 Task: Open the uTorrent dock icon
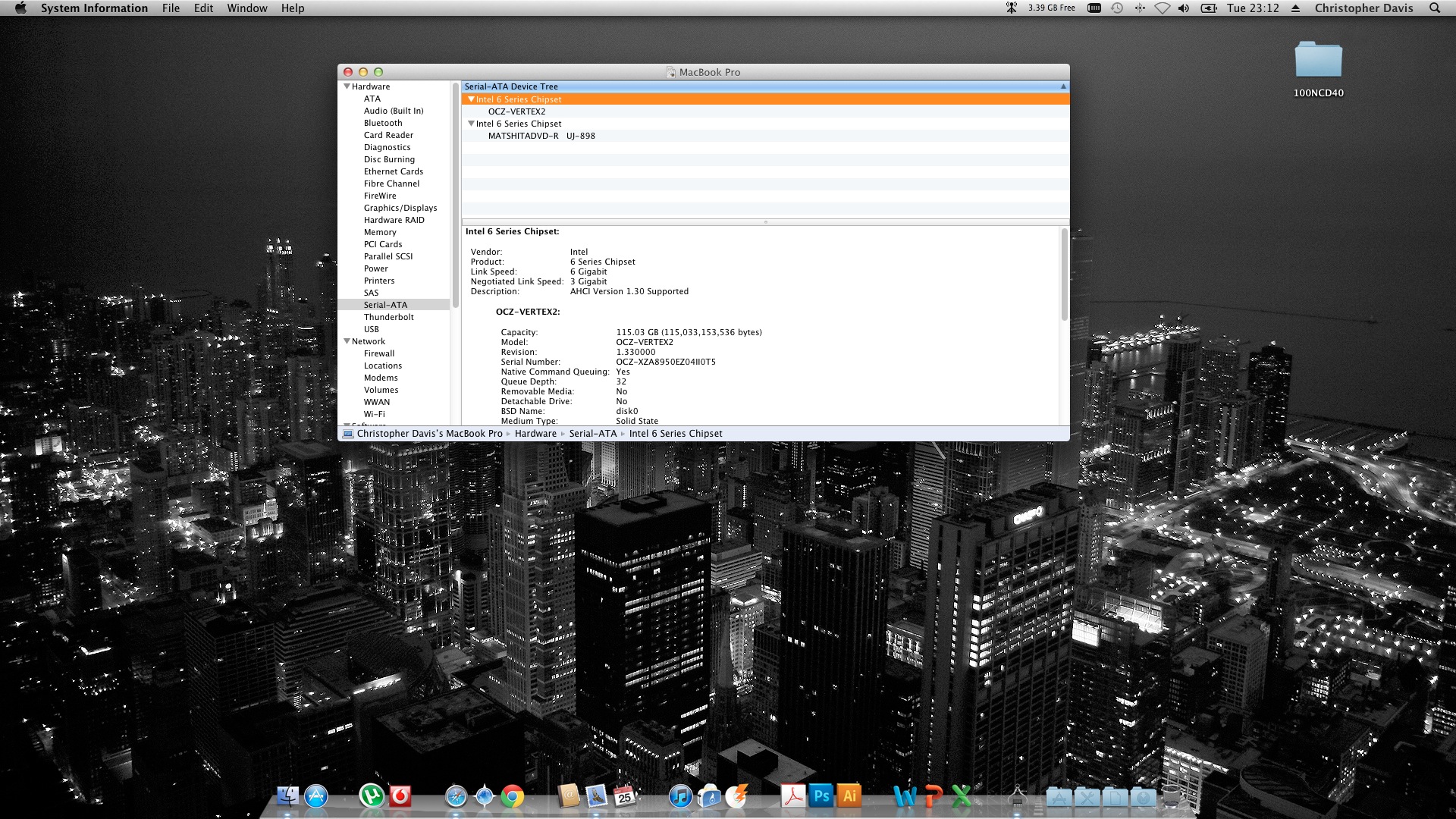(x=371, y=795)
